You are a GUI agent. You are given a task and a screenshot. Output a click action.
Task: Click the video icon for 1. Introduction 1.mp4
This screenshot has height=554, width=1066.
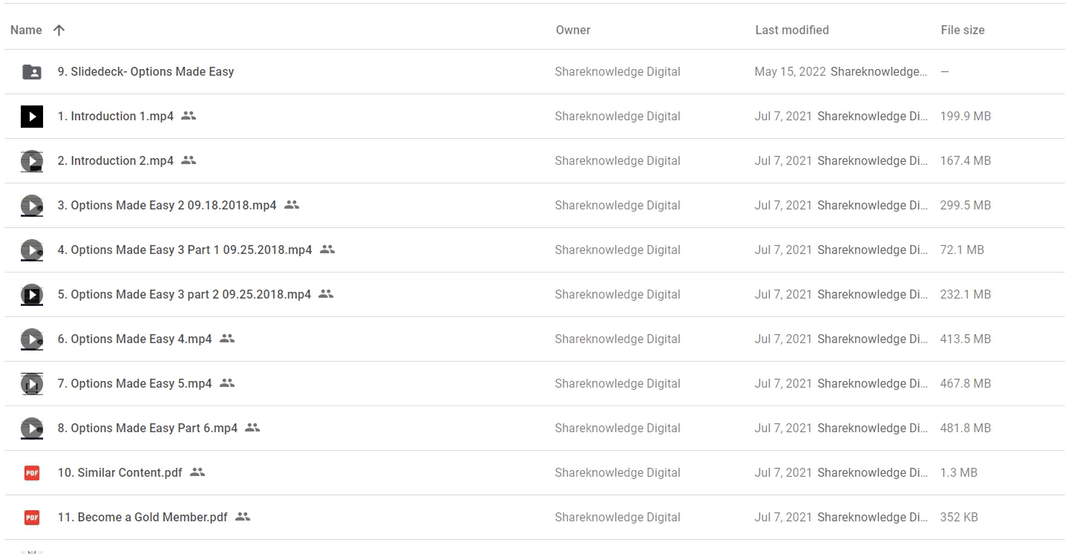[32, 116]
